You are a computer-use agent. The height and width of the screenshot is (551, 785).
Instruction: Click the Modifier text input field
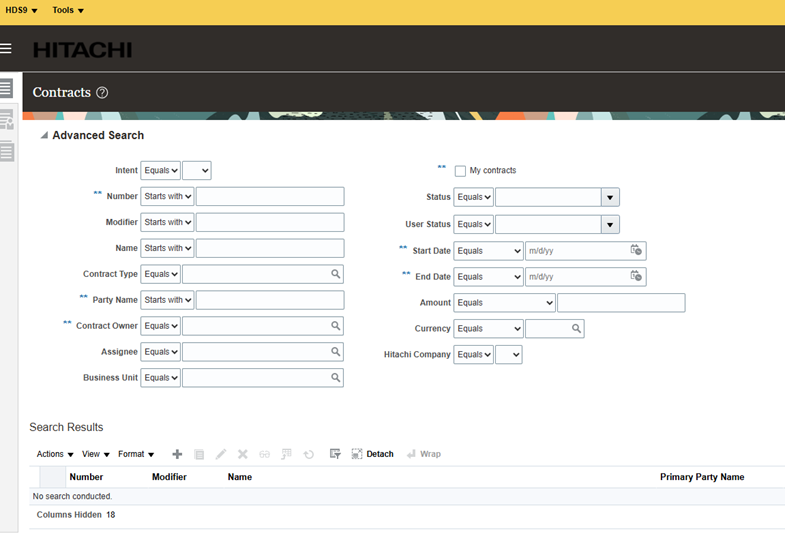[270, 222]
